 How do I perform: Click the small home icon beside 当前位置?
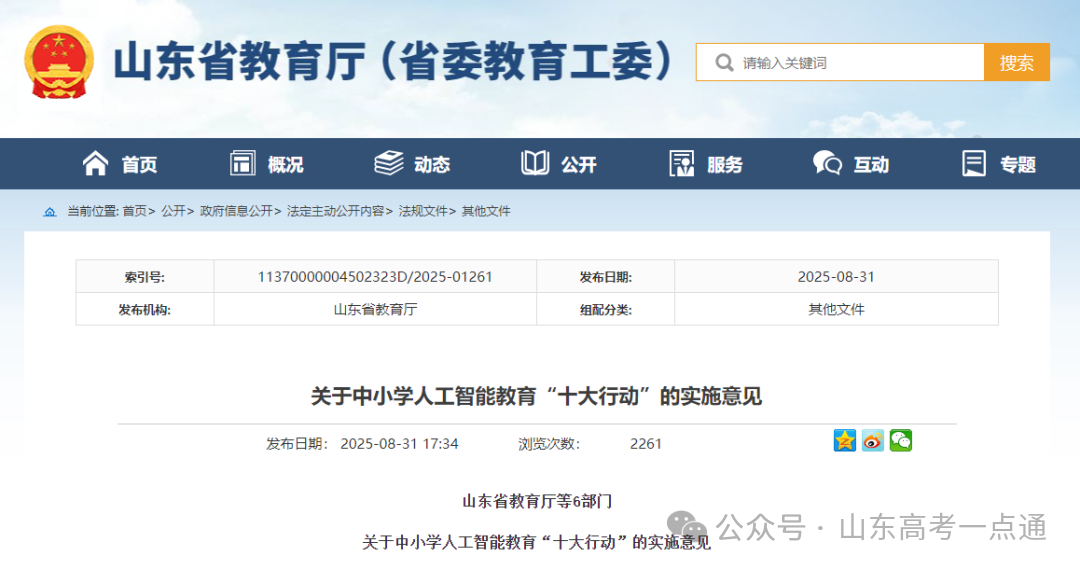tap(50, 212)
